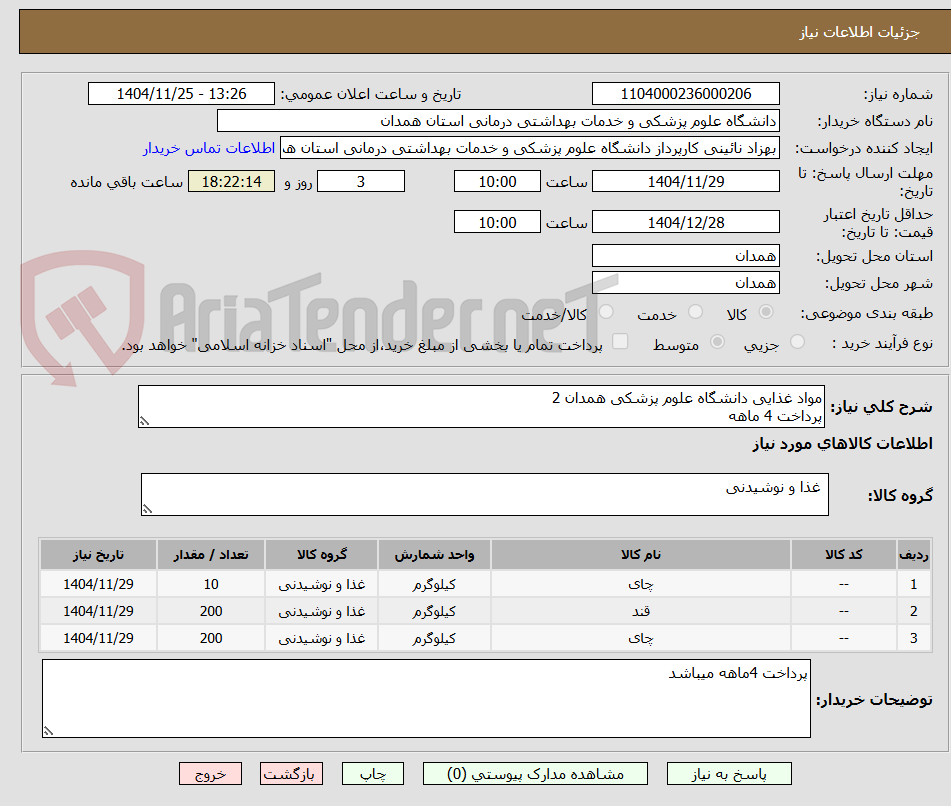Click کیلوگرم unit in row 1
The width and height of the screenshot is (951, 806).
click(x=434, y=584)
